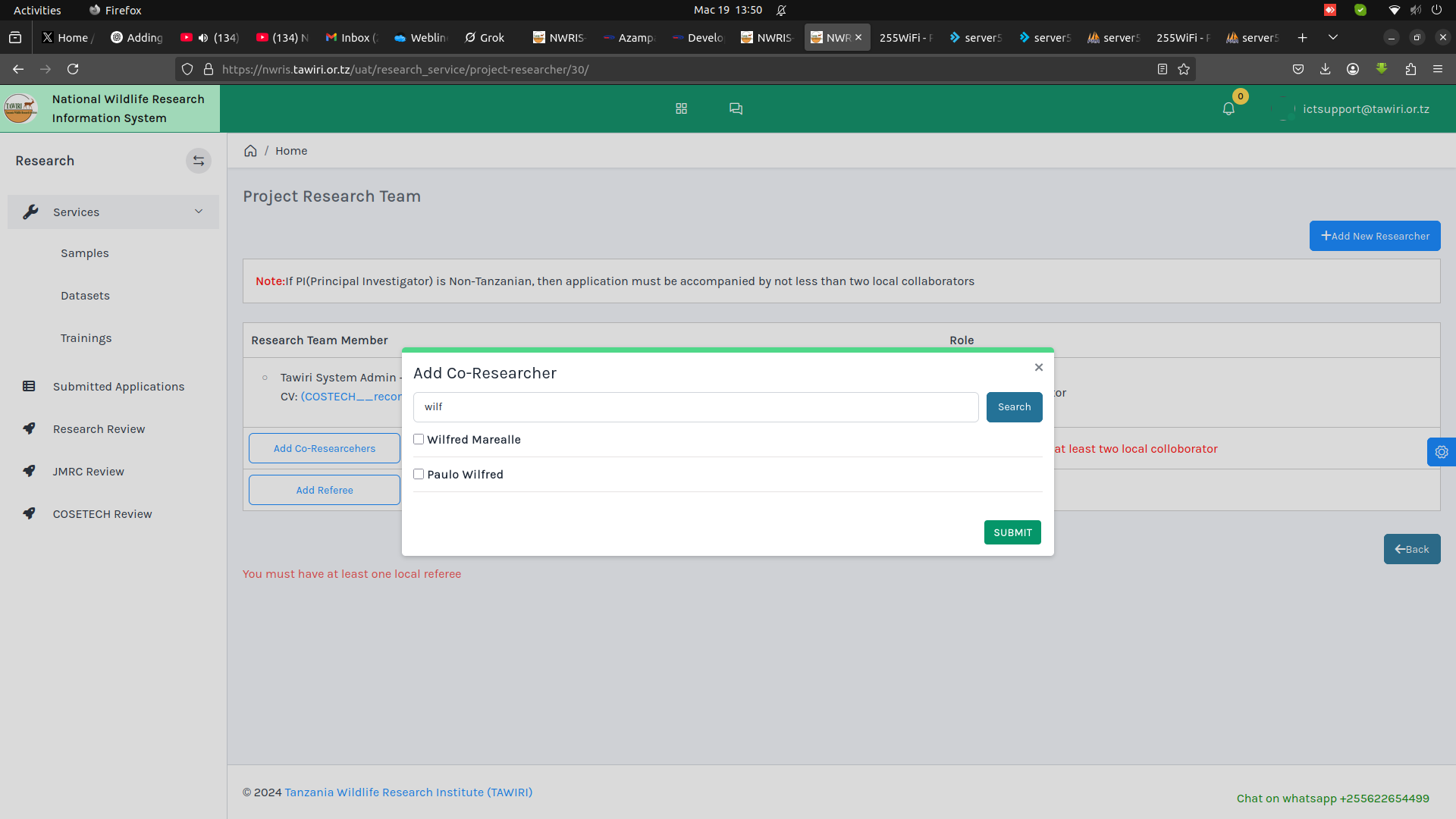Click the green SUBMIT button

pos(1012,532)
